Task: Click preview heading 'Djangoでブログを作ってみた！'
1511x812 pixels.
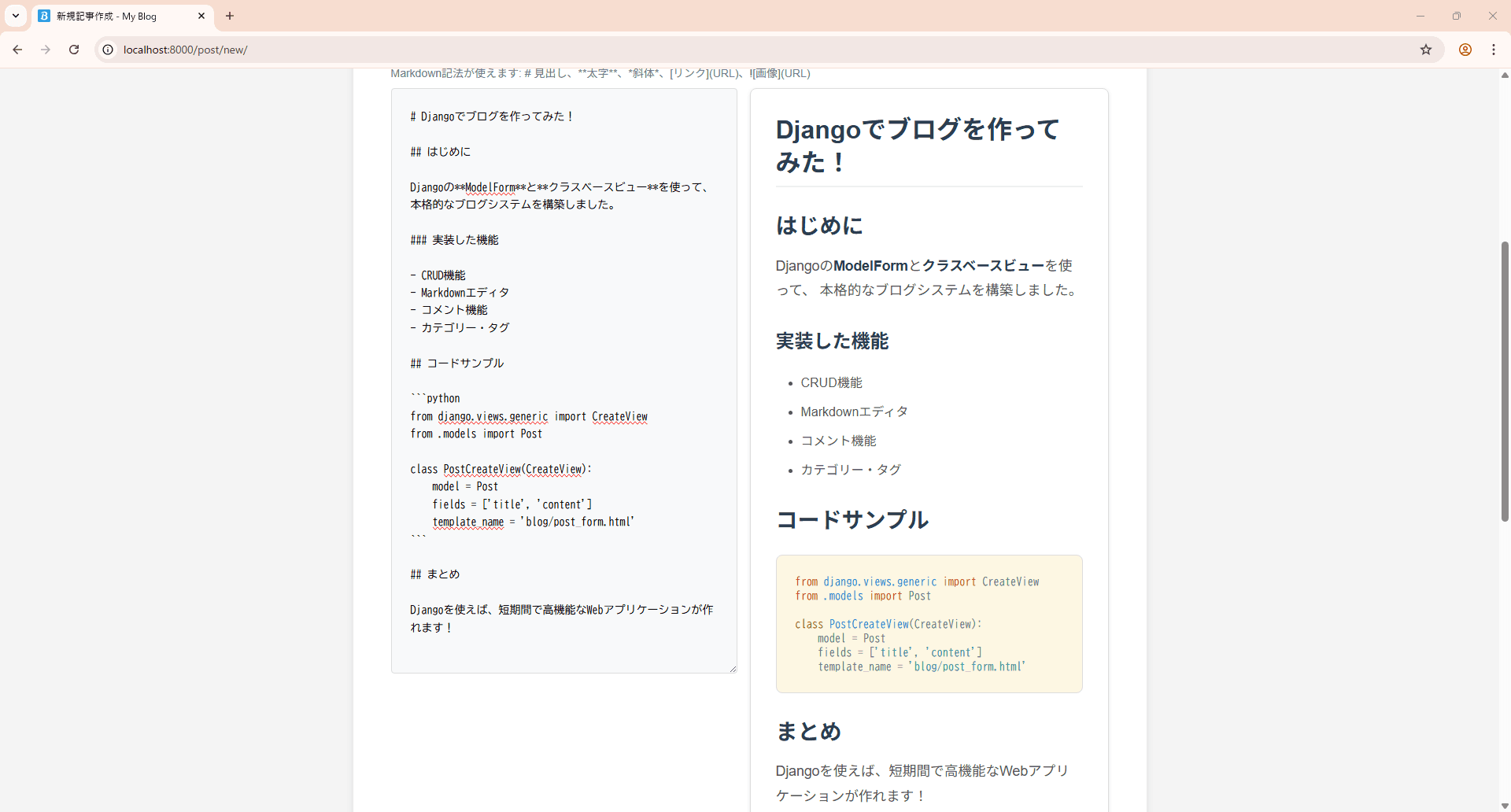Action: 918,145
